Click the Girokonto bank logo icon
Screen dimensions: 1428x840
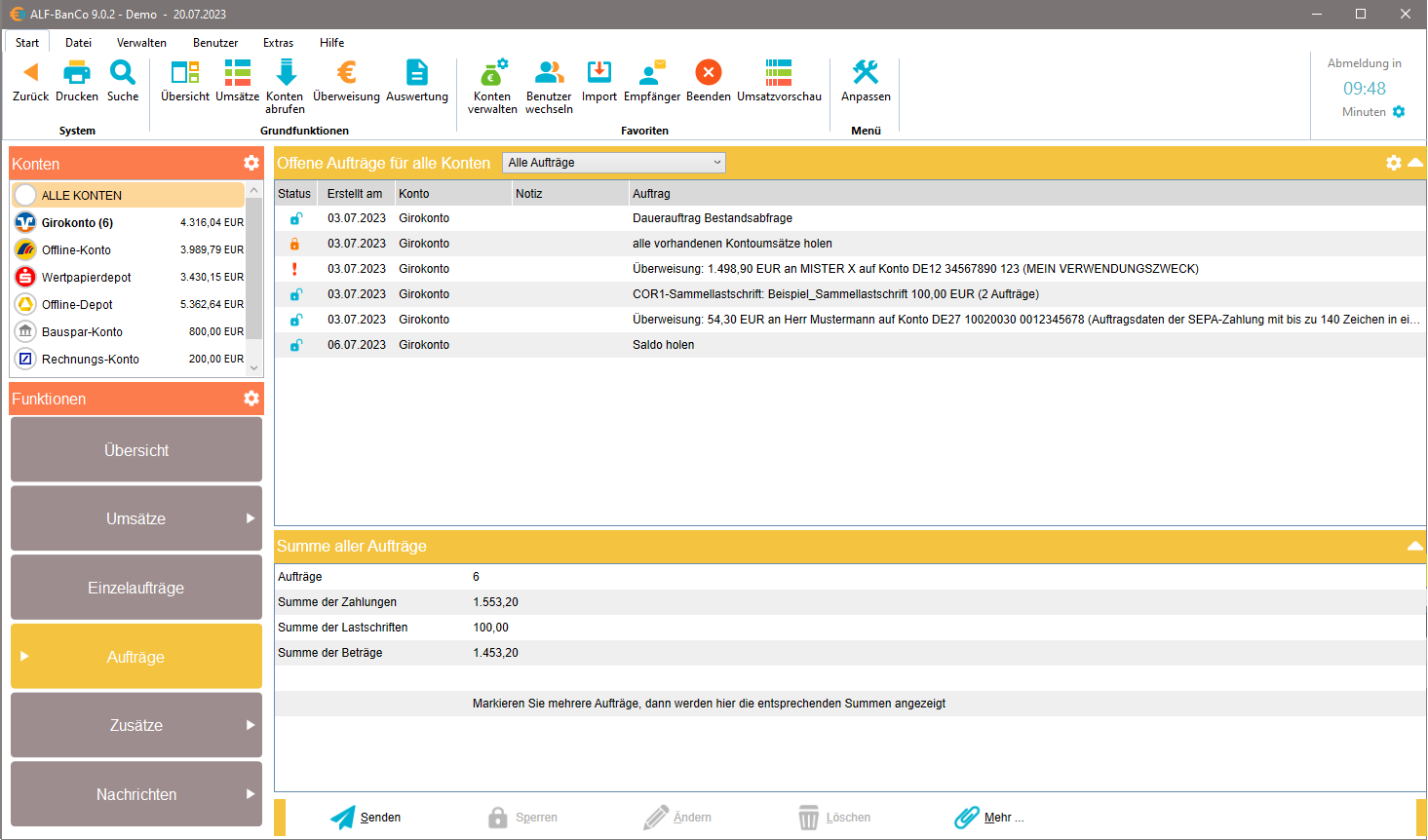coord(25,222)
